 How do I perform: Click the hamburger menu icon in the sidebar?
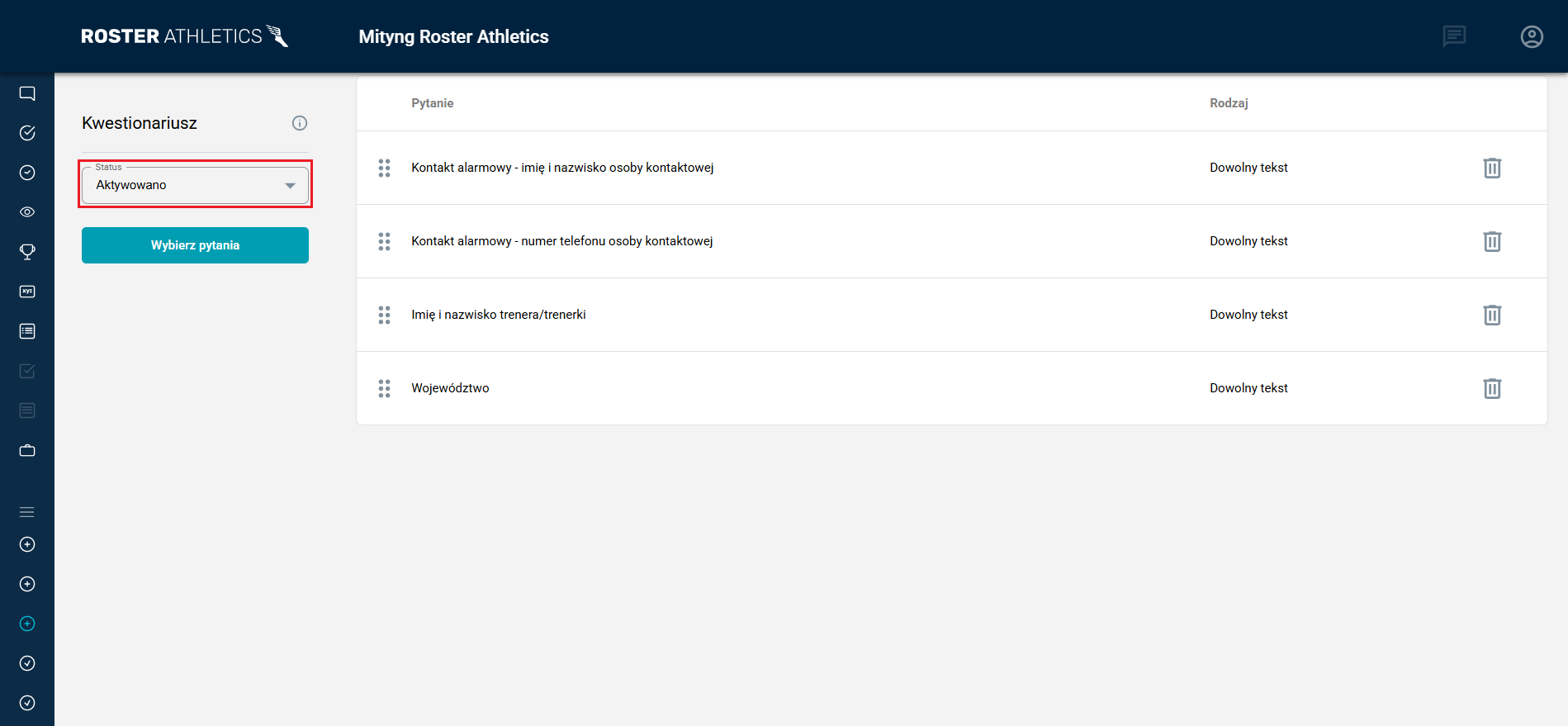point(27,512)
